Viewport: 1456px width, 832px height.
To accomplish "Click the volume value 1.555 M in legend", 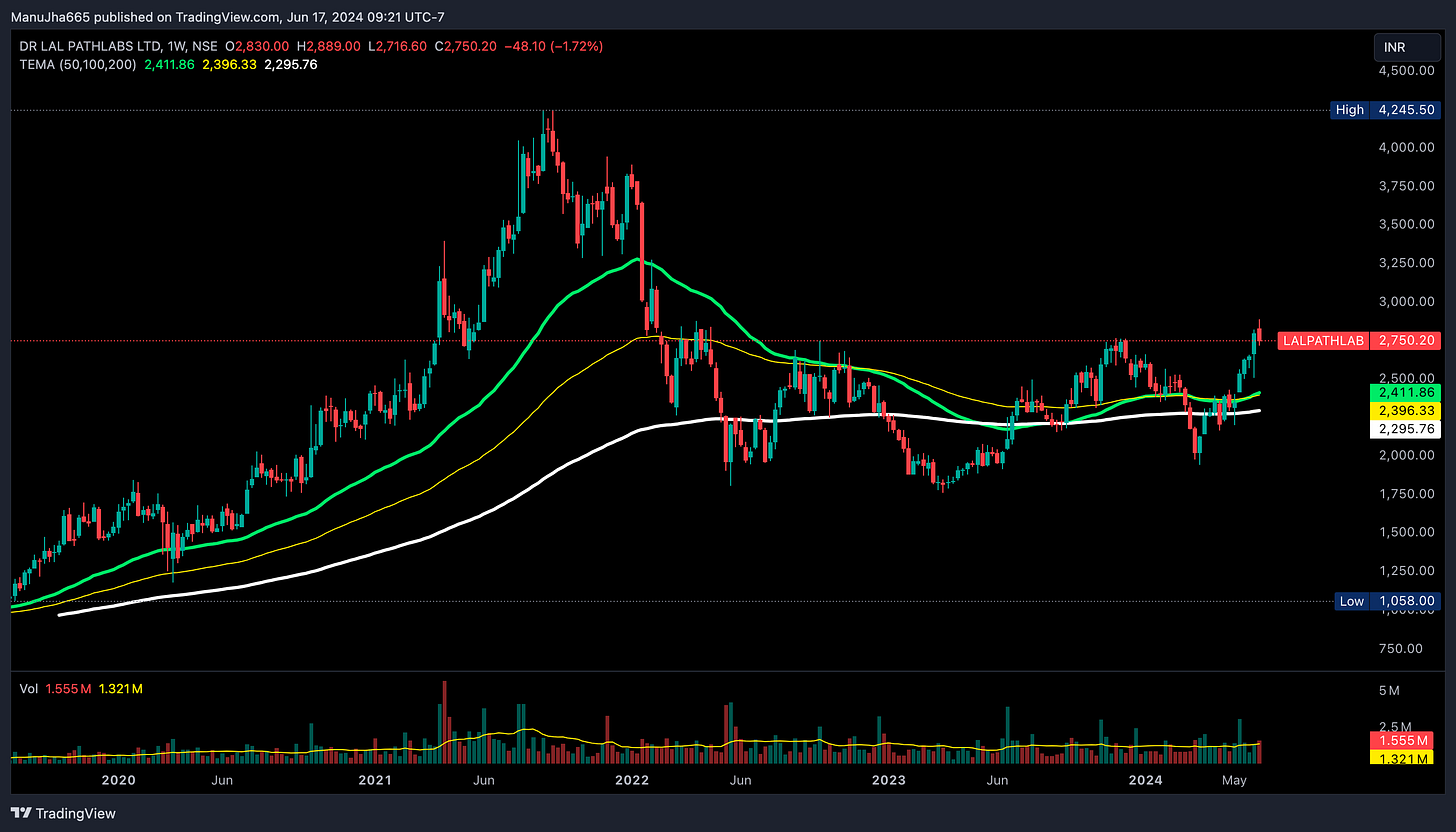I will 70,689.
